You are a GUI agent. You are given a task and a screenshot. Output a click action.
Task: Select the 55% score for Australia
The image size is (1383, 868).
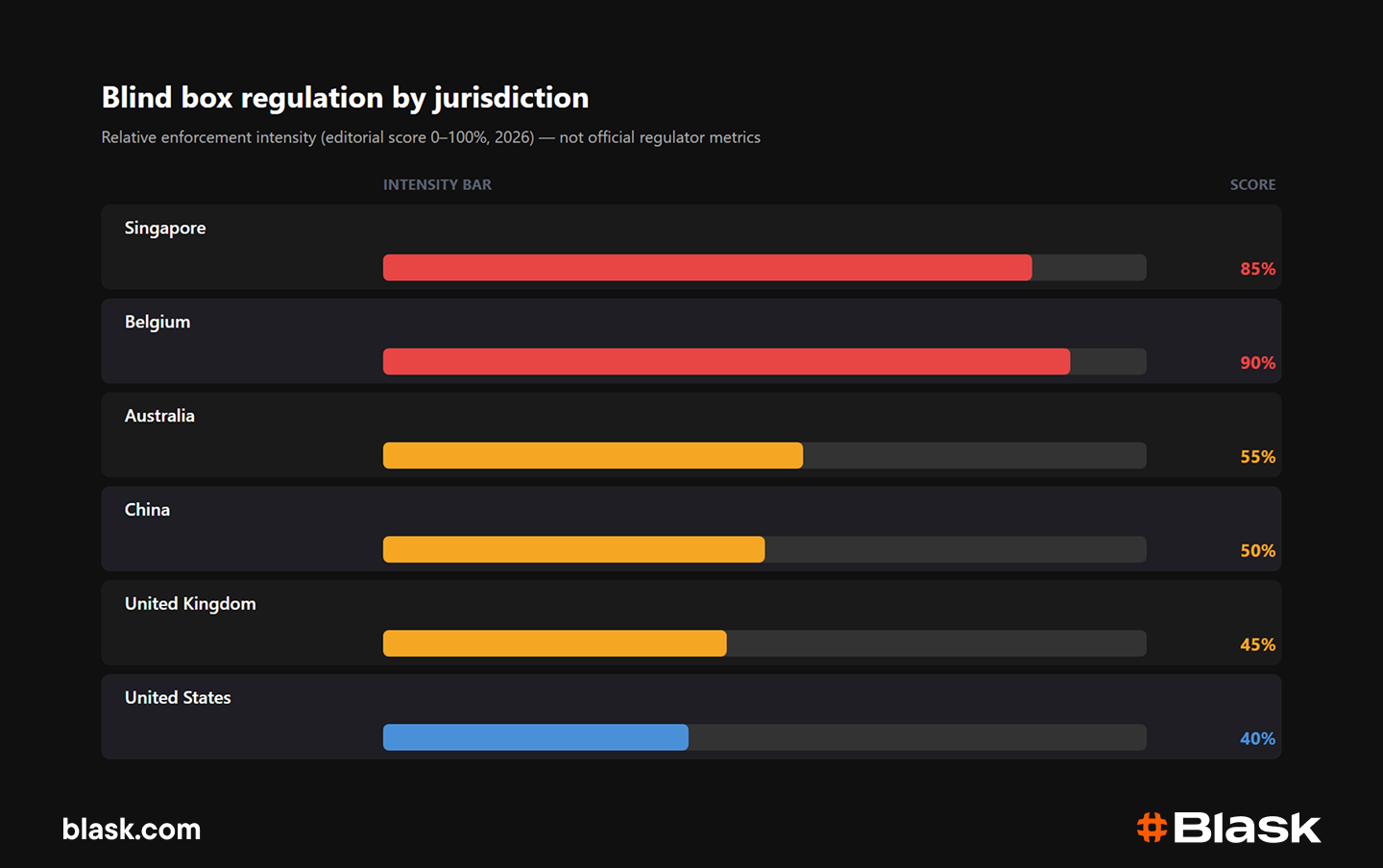point(1257,457)
